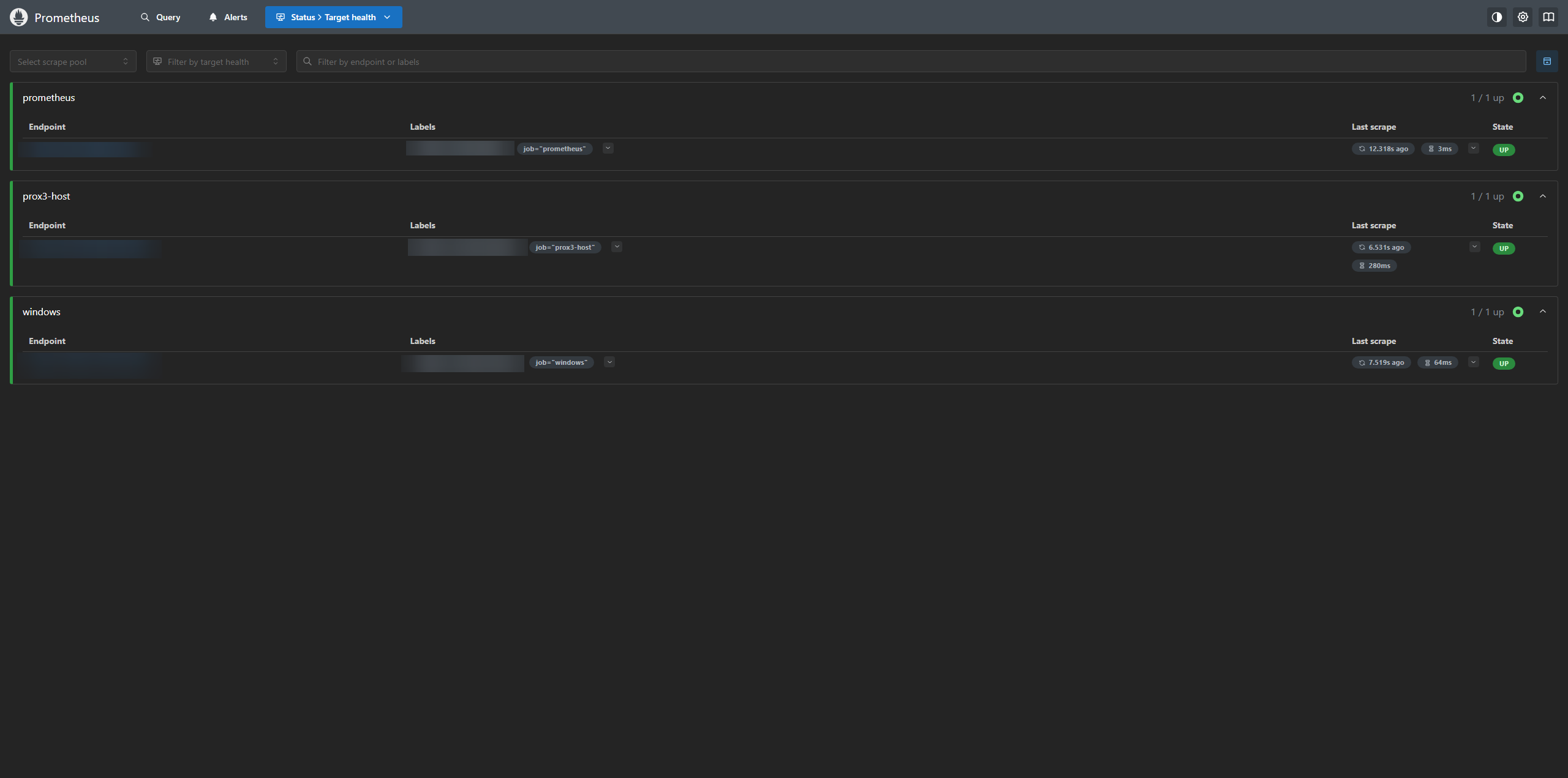Click the 280ms scrape duration badge

[x=1374, y=266]
